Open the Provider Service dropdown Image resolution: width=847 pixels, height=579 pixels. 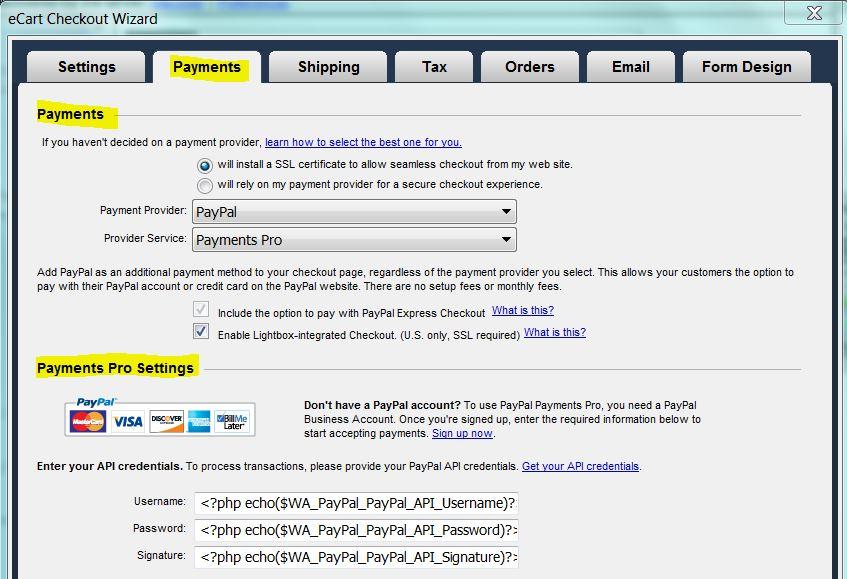(354, 240)
